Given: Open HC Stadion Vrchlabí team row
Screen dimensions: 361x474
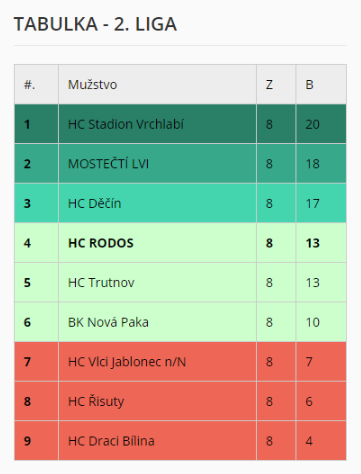Looking at the screenshot, I should click(180, 124).
